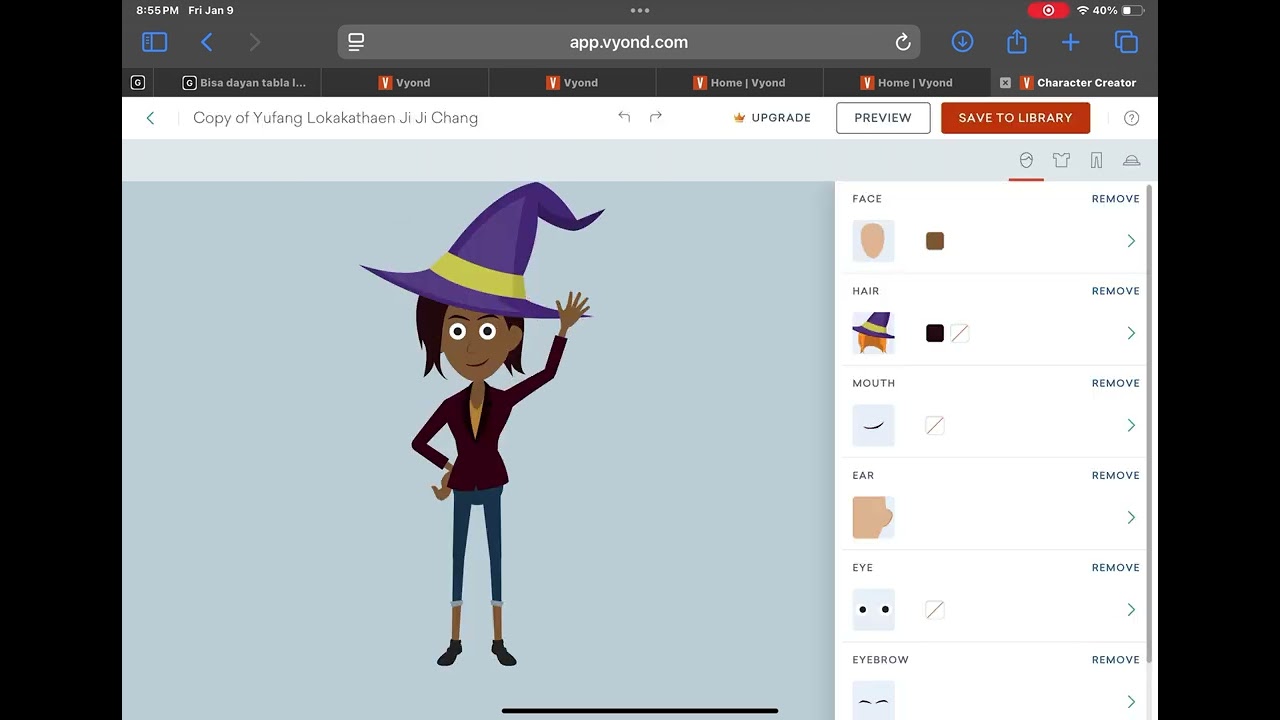Go back using Safari's back arrow
The image size is (1280, 720).
(x=207, y=42)
